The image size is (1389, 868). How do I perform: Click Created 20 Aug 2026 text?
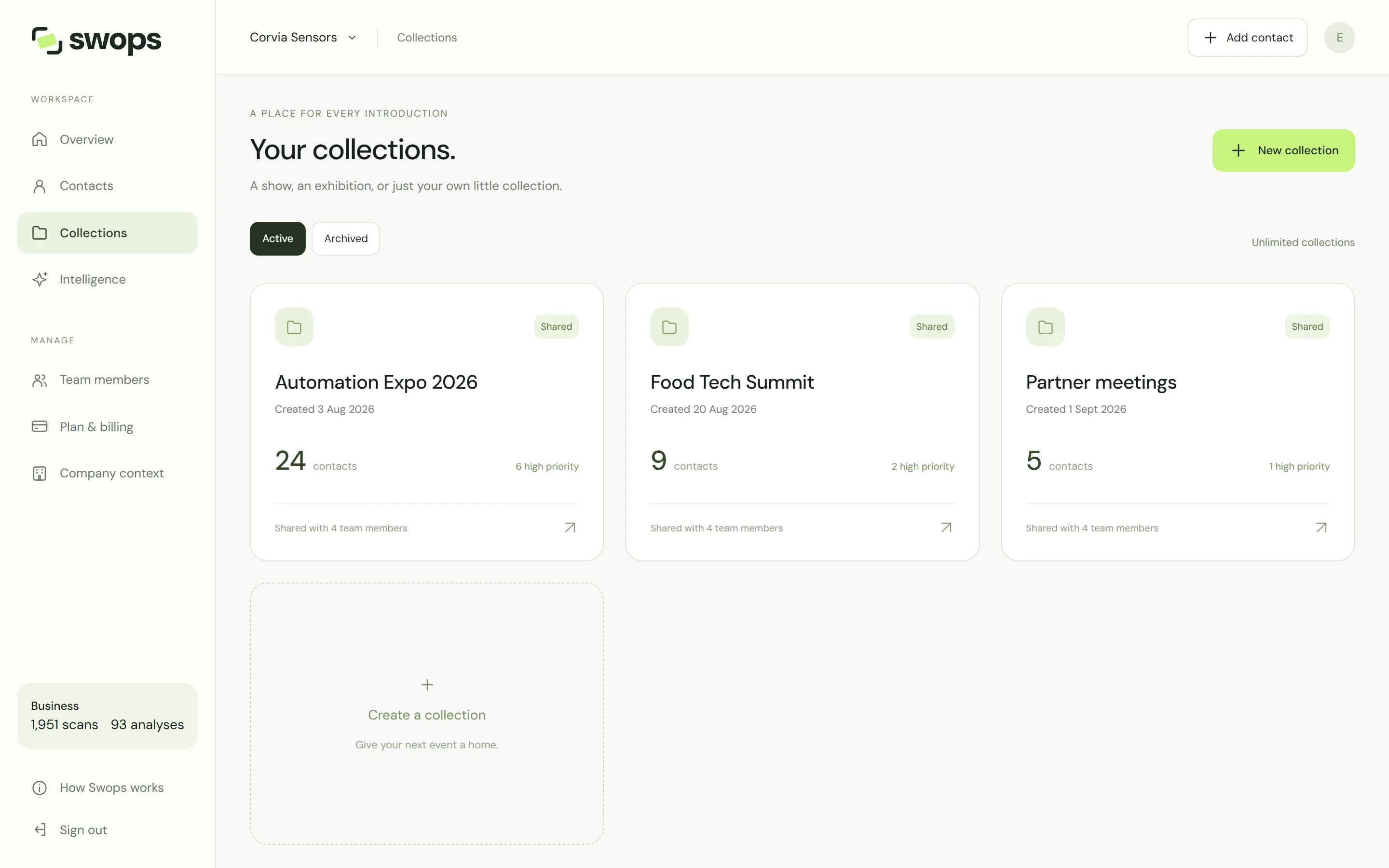[703, 409]
